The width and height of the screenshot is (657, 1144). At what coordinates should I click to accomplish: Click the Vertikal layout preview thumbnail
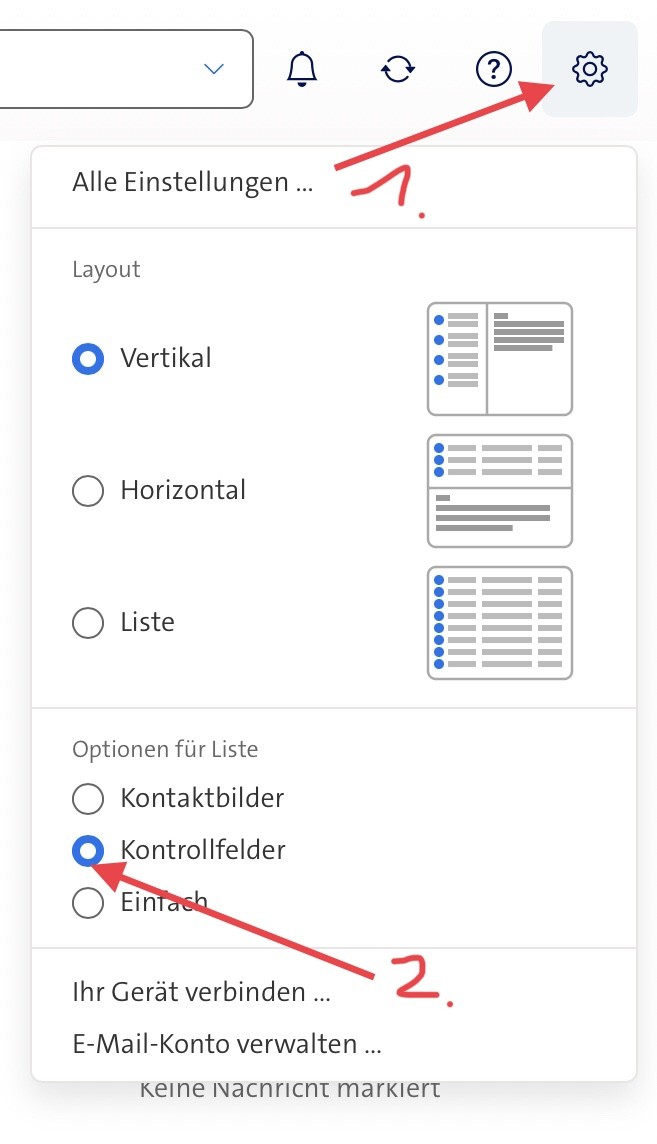click(500, 358)
